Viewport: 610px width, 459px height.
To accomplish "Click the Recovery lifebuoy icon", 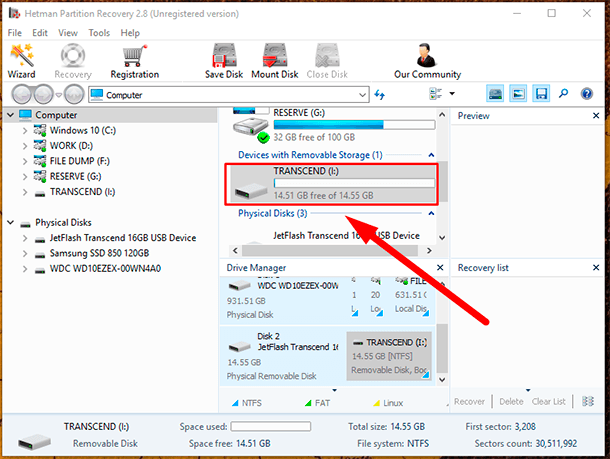I will [73, 56].
